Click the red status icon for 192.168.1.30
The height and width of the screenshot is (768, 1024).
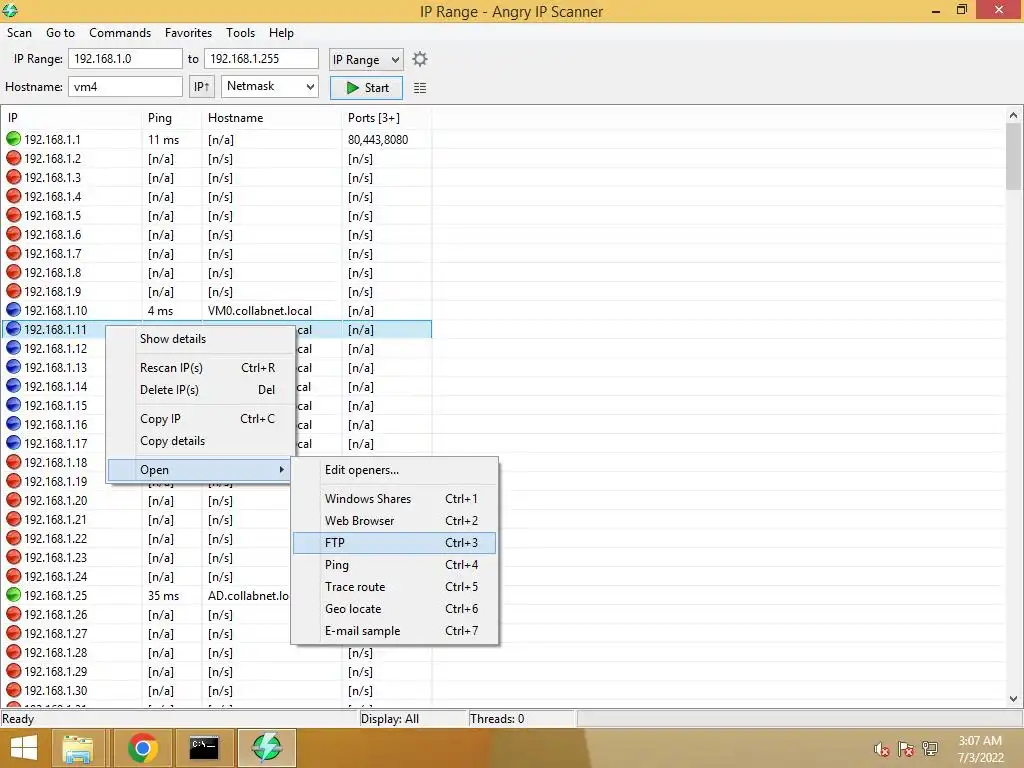pos(14,690)
